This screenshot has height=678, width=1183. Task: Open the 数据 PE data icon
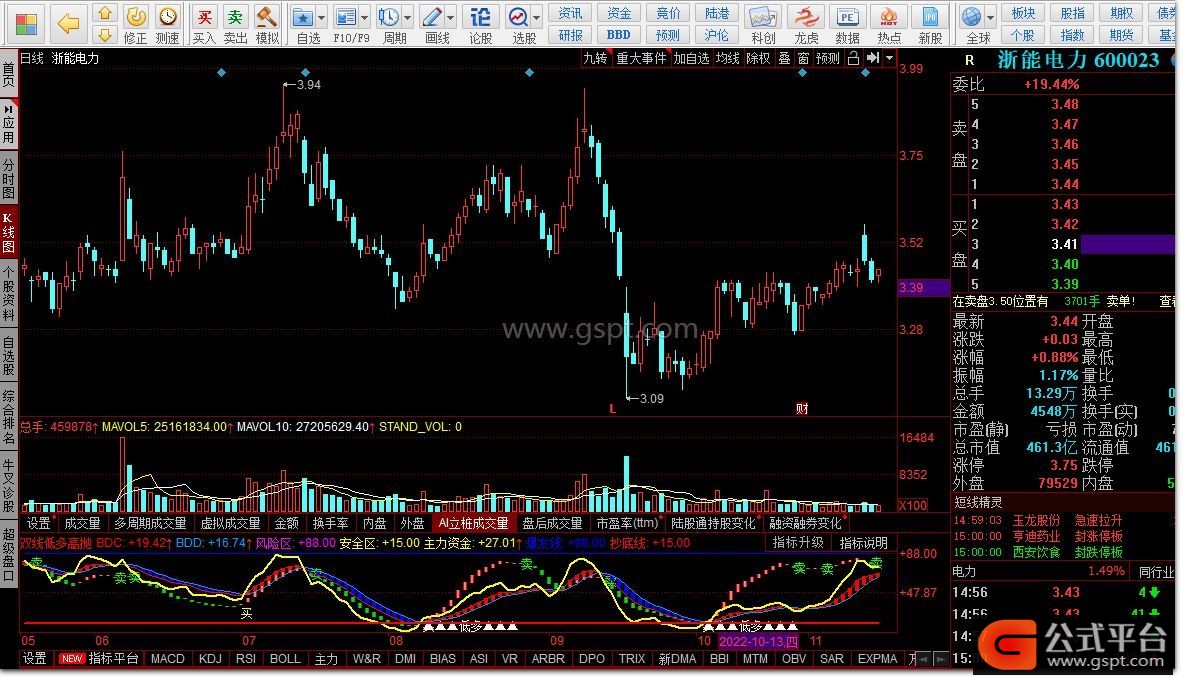(x=847, y=23)
